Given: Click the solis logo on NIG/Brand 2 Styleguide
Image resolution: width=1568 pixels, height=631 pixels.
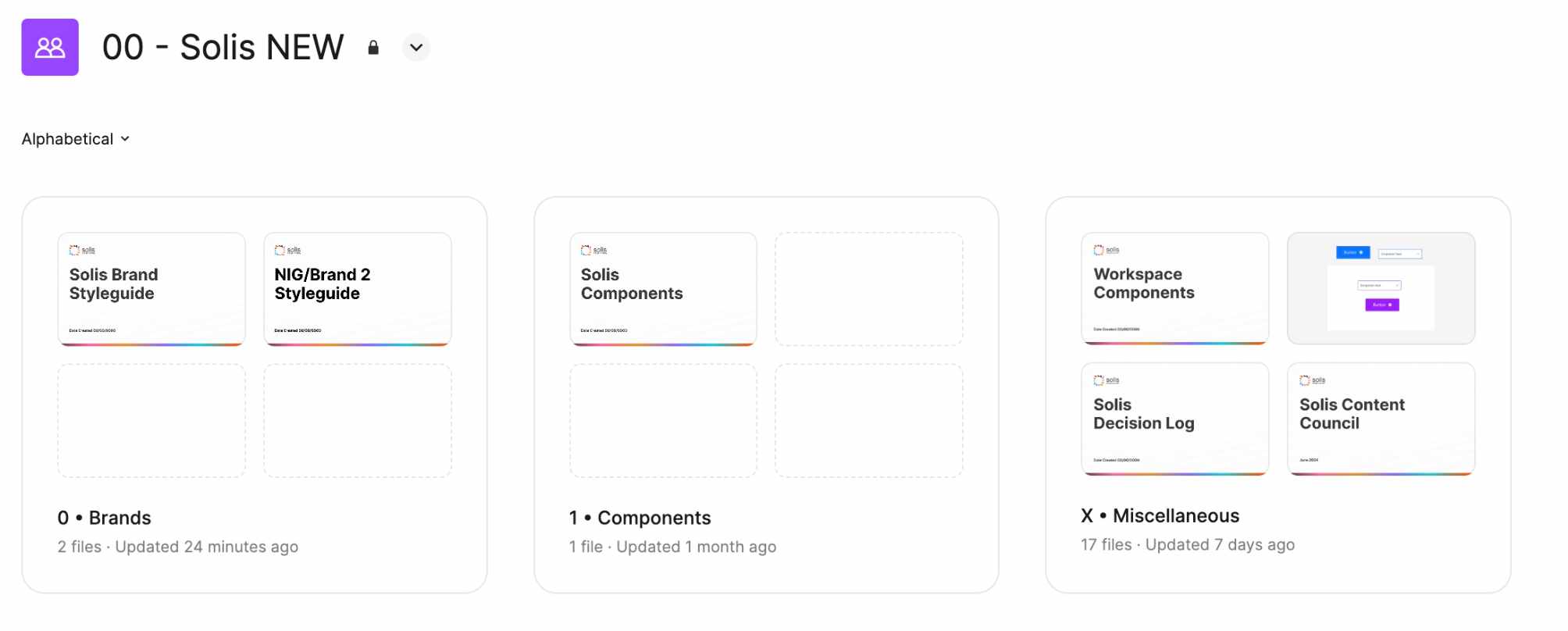Looking at the screenshot, I should [287, 250].
